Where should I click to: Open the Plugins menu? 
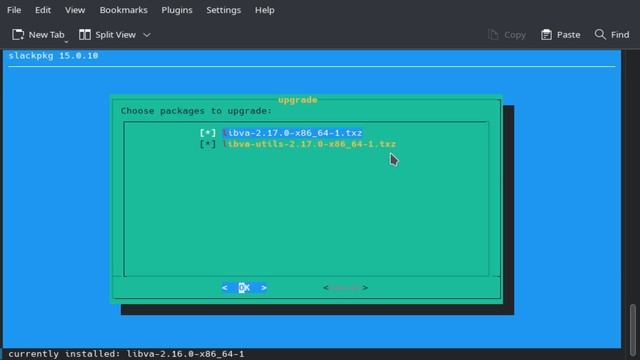[177, 10]
